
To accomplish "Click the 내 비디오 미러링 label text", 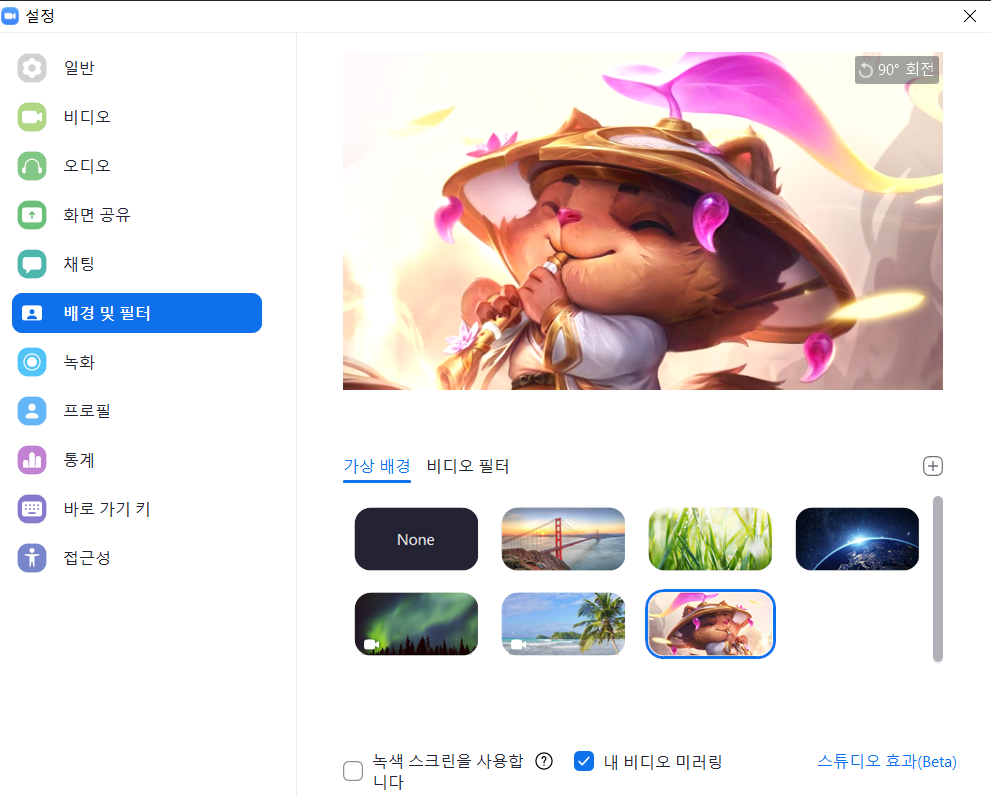I will point(663,761).
